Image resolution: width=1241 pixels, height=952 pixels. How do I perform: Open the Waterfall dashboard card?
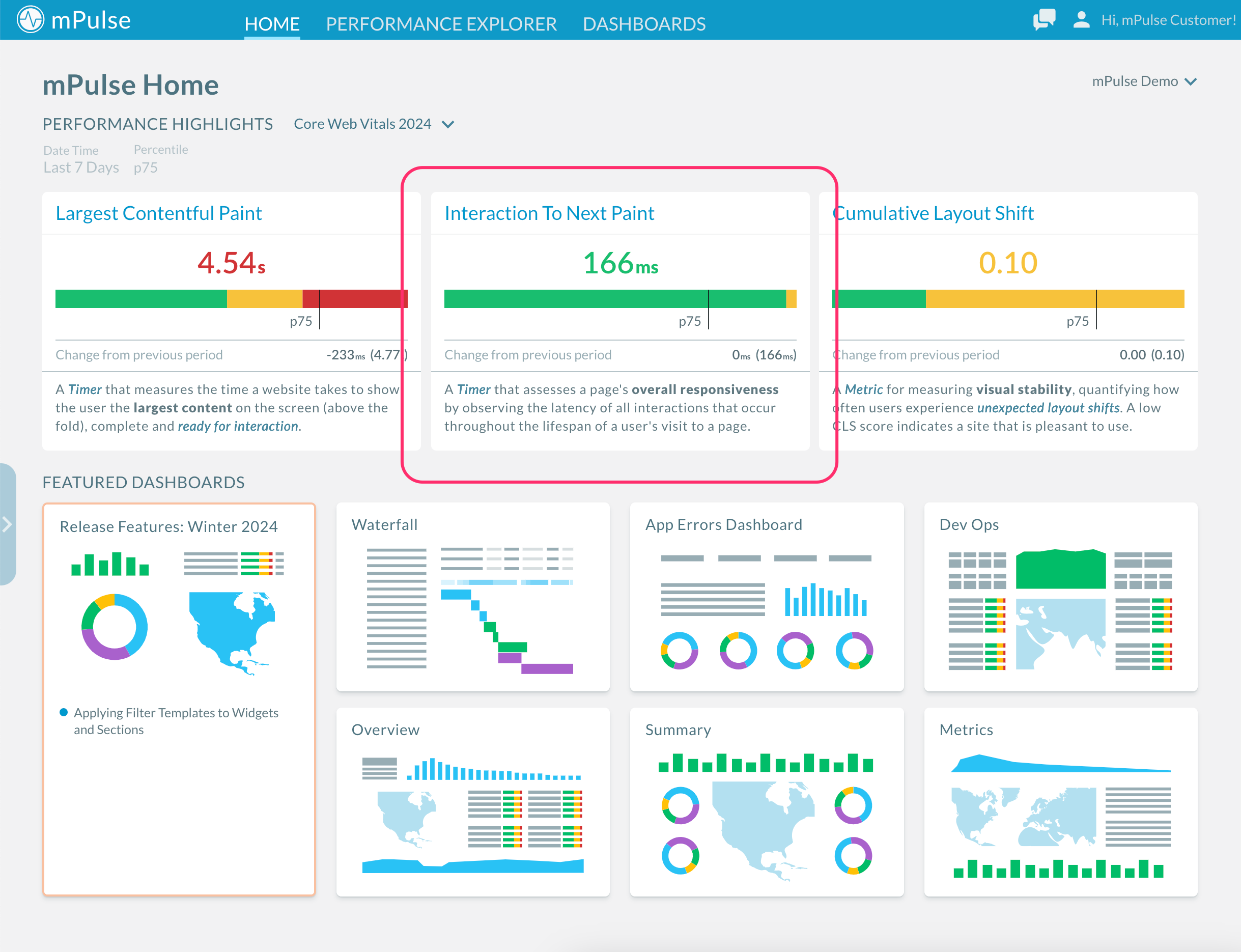tap(473, 597)
